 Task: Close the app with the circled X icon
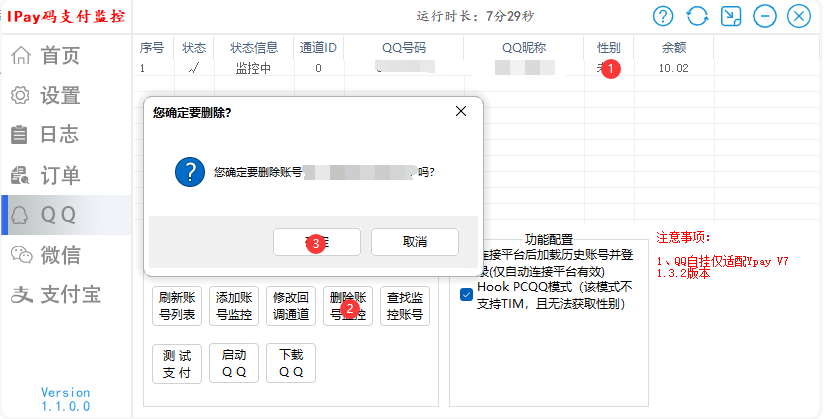[799, 16]
